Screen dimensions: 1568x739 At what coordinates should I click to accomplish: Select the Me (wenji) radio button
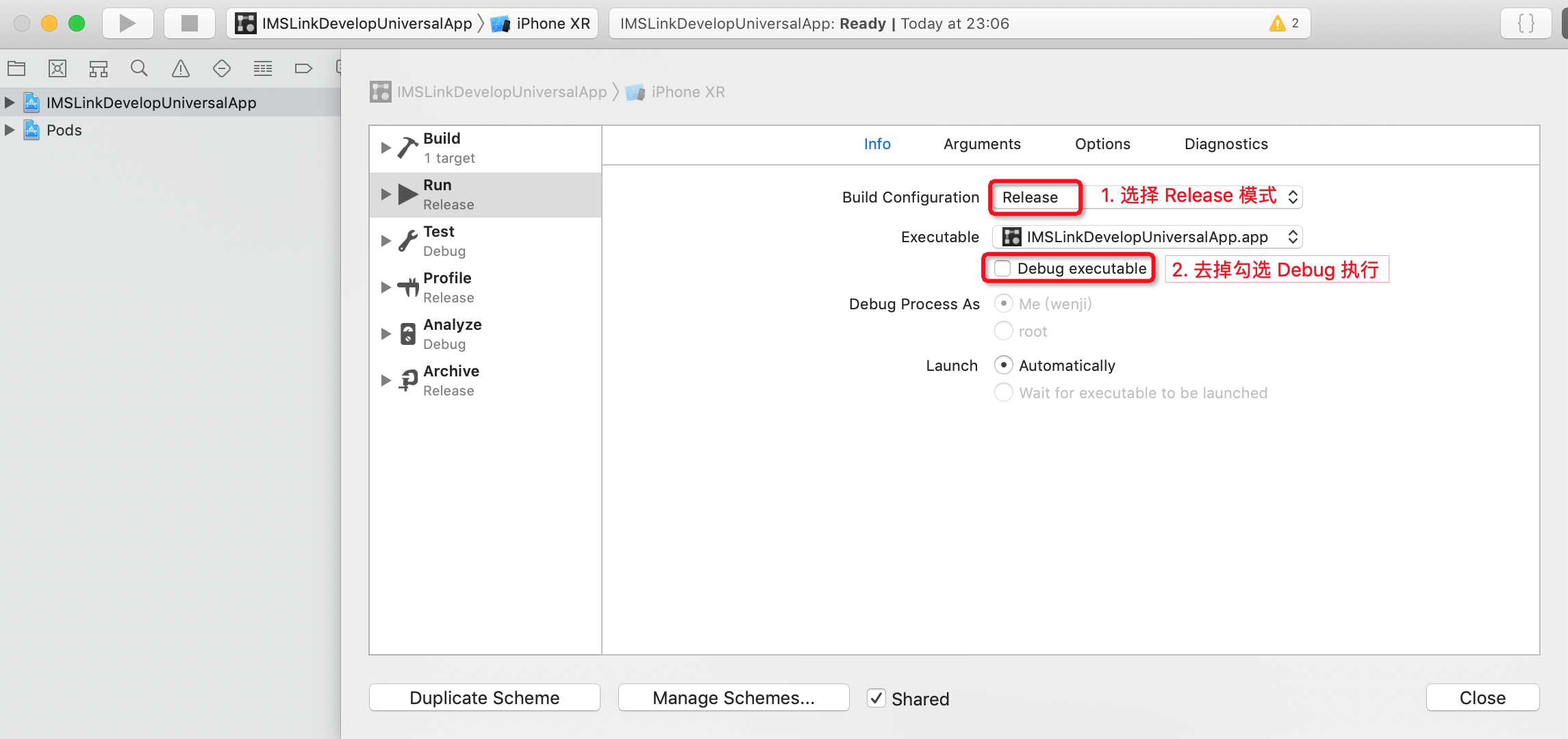1003,303
